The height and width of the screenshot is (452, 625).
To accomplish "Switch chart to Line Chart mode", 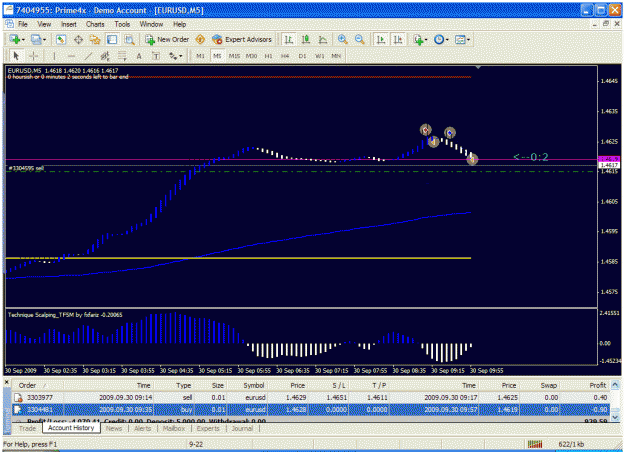I will point(323,39).
